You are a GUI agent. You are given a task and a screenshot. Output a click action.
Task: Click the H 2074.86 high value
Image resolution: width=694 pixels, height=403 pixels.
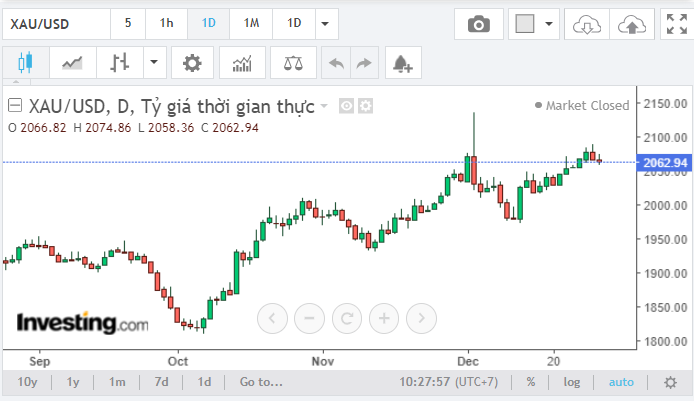(x=102, y=128)
